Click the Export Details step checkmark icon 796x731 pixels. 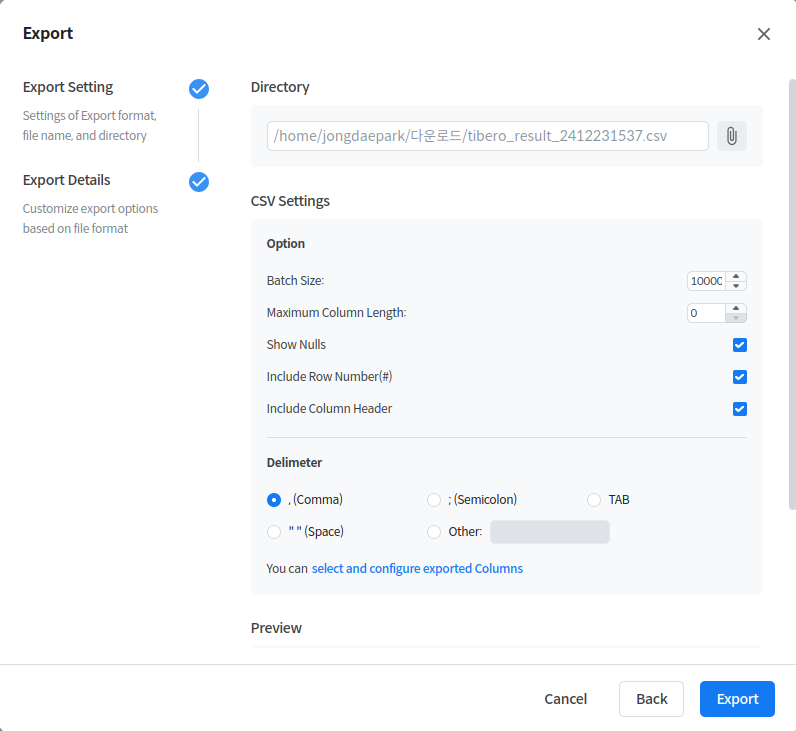(x=199, y=182)
